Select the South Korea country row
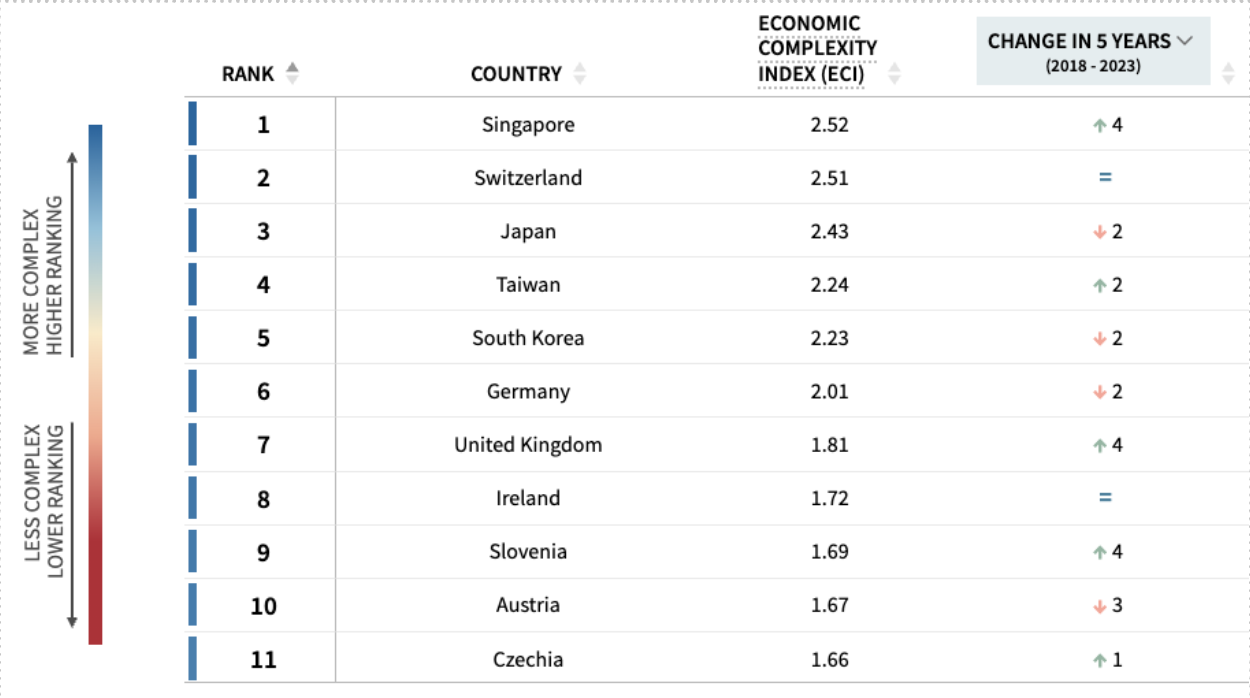The image size is (1250, 698). click(528, 338)
